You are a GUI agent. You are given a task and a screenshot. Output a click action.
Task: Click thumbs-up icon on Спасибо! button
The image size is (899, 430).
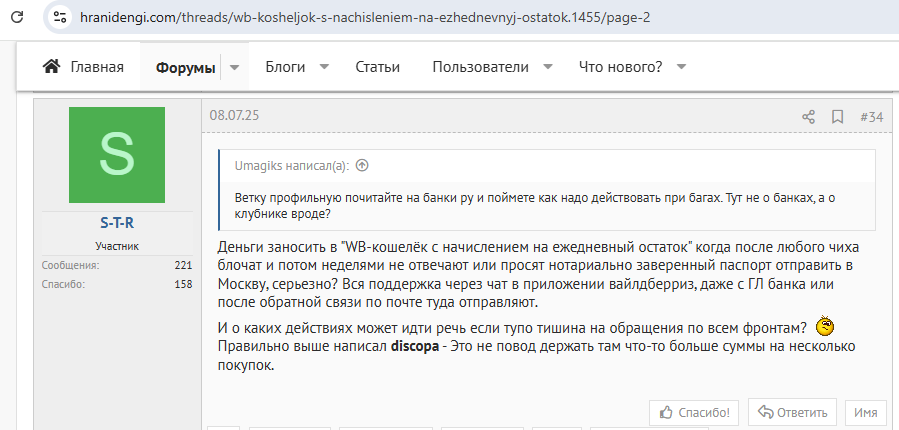click(665, 411)
